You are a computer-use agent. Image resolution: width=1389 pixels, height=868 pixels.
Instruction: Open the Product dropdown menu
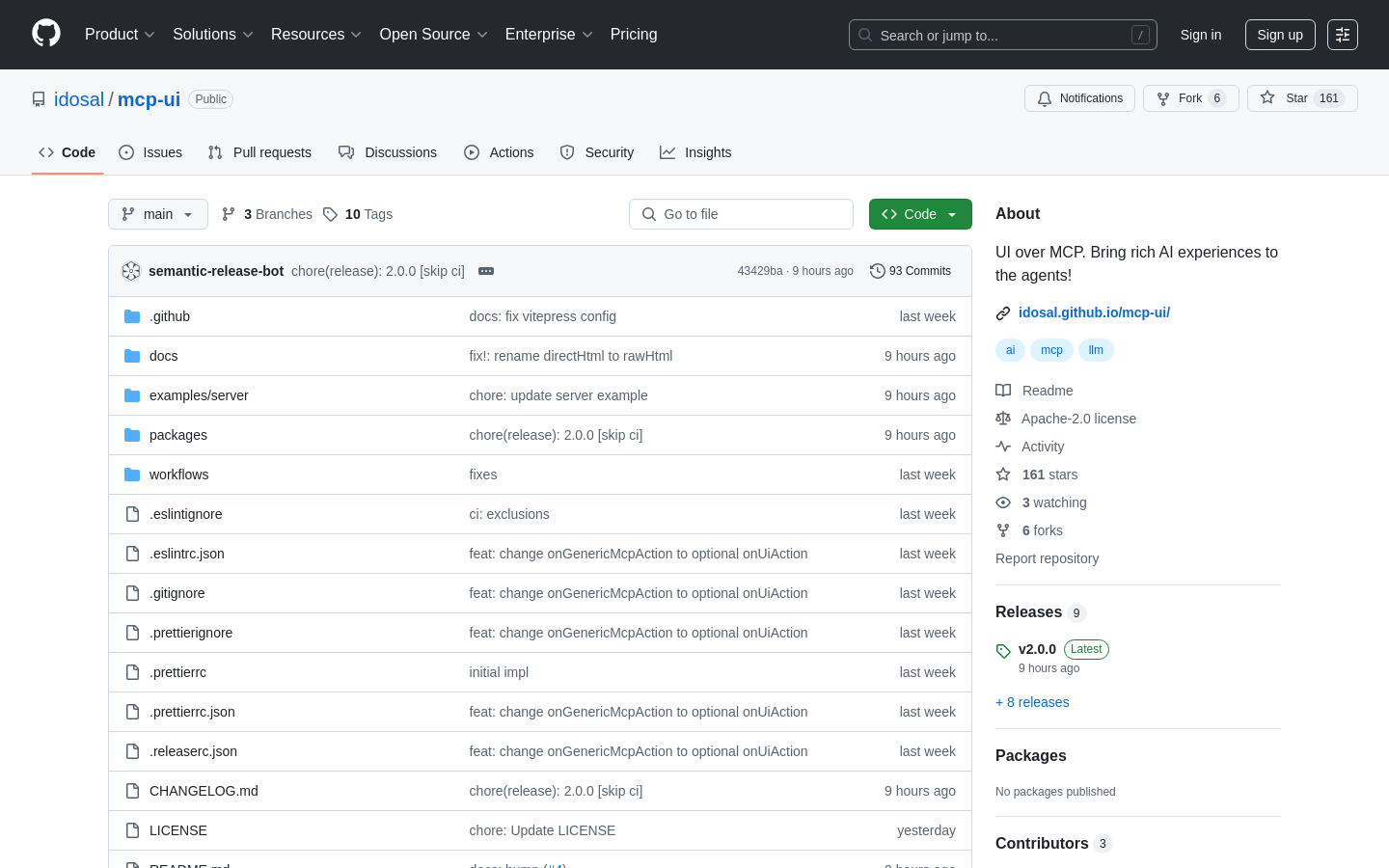[120, 35]
